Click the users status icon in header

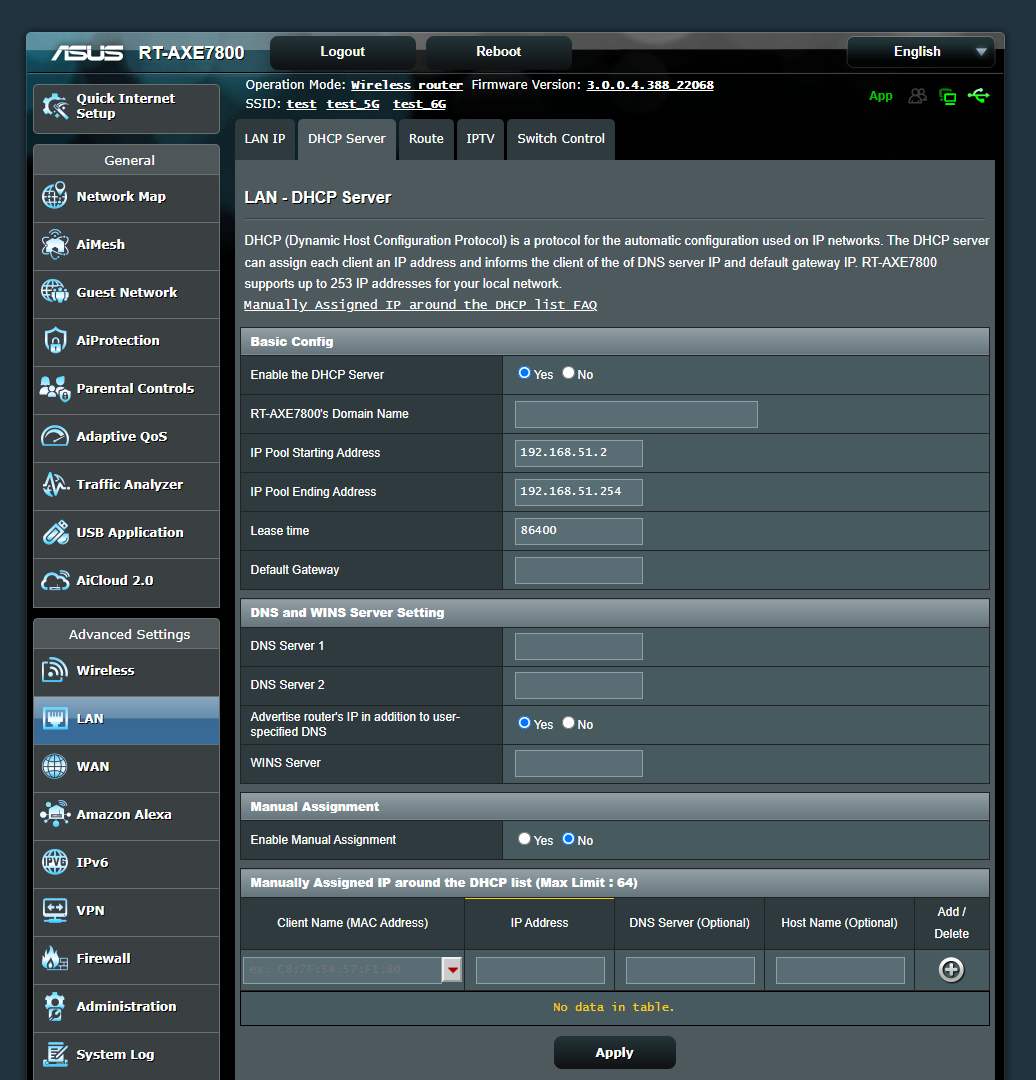(918, 96)
